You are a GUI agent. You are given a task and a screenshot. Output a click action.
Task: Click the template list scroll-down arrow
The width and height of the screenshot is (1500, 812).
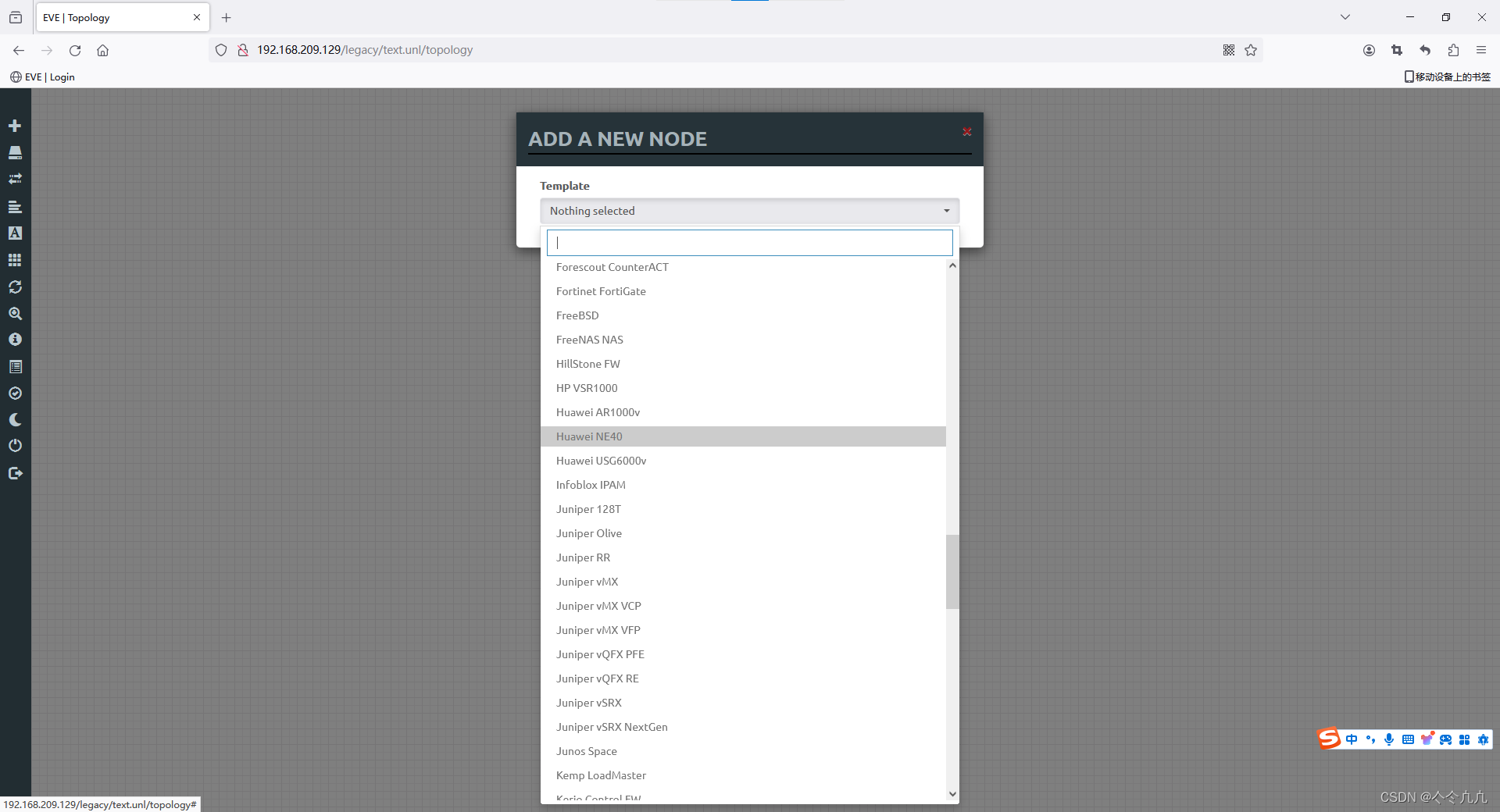[952, 794]
